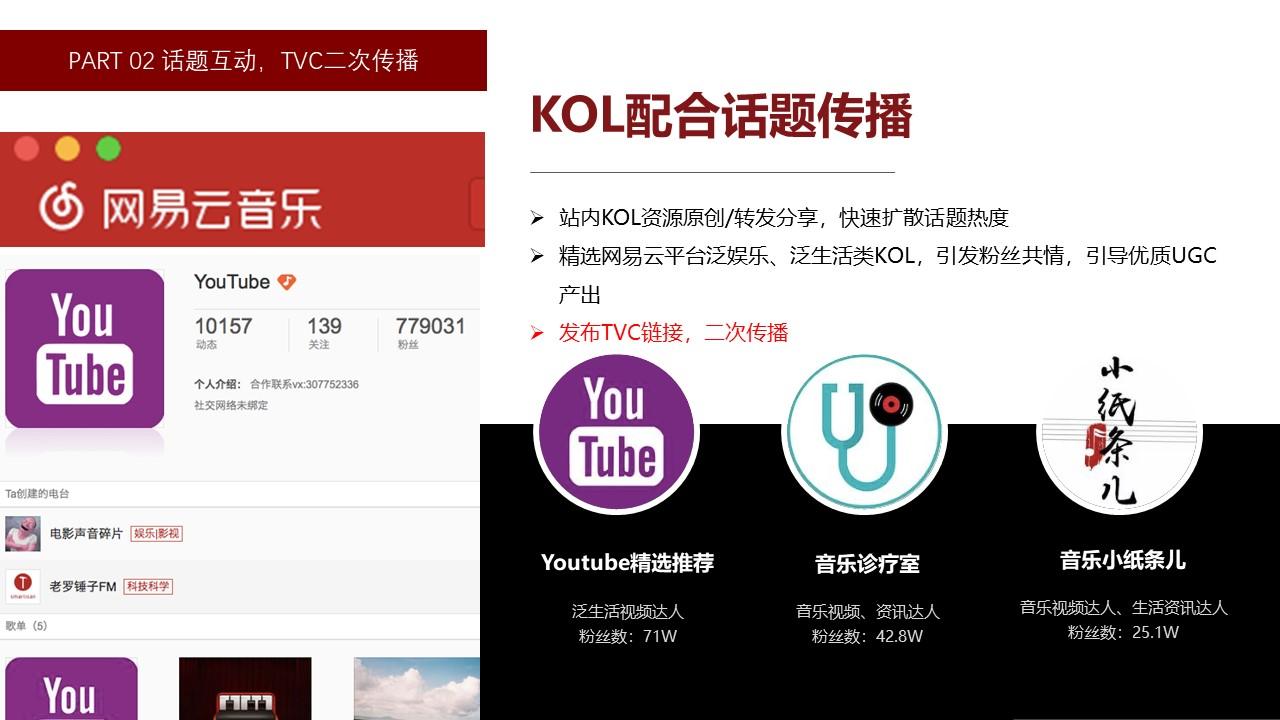Select the 音乐诊疗室 name label
The image size is (1280, 720).
click(x=867, y=564)
